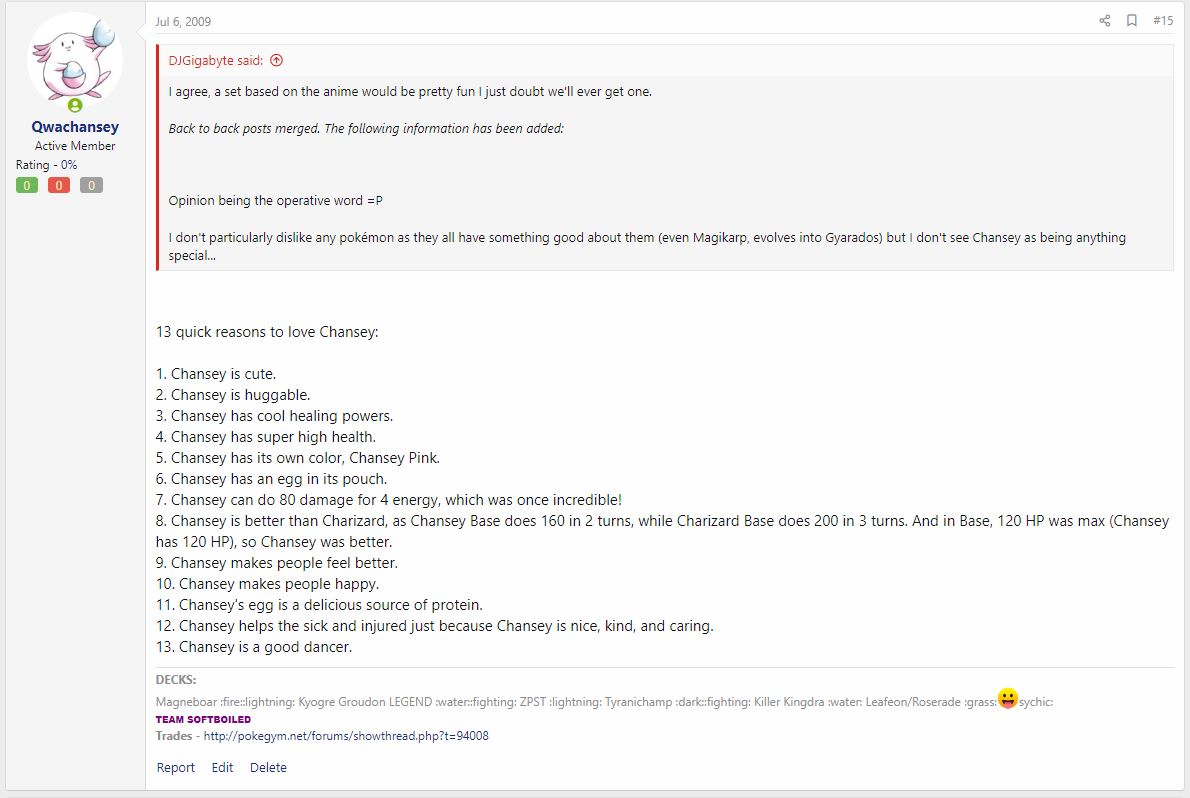Click the 'DJGigabyte said:' quote header
The height and width of the screenshot is (798, 1190).
click(x=216, y=61)
